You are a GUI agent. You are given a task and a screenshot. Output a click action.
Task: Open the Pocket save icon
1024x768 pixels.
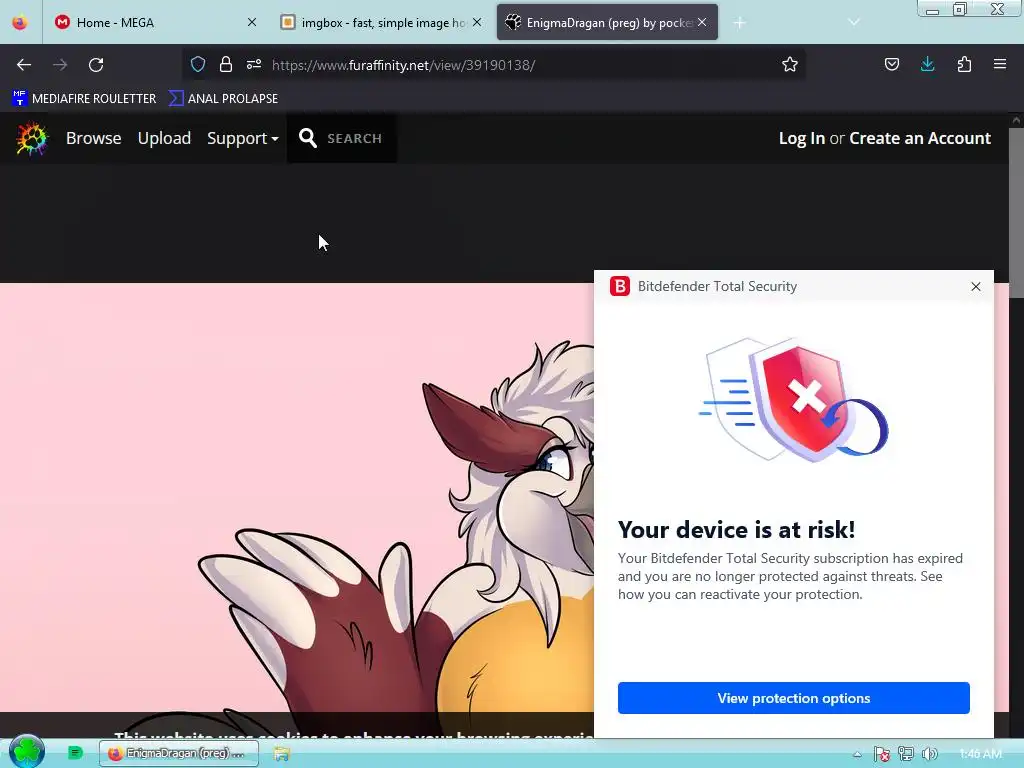coord(891,64)
